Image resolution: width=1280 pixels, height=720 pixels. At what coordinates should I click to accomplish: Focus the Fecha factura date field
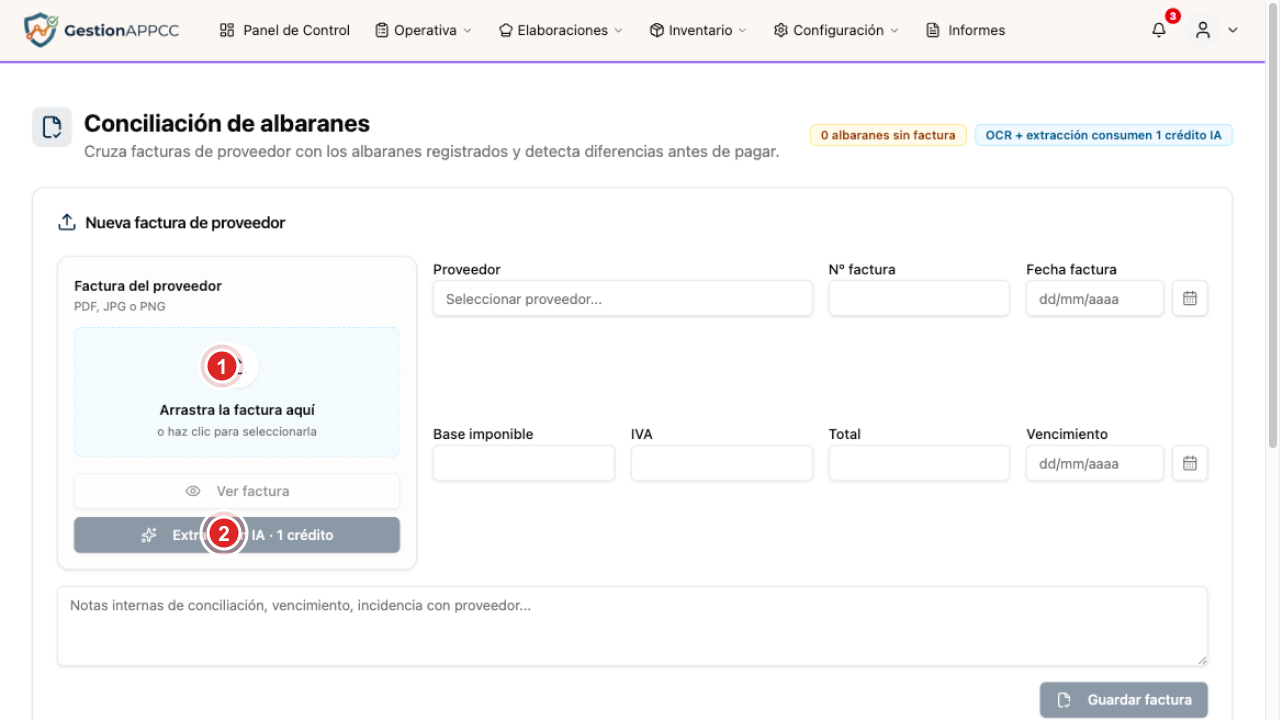coord(1095,298)
